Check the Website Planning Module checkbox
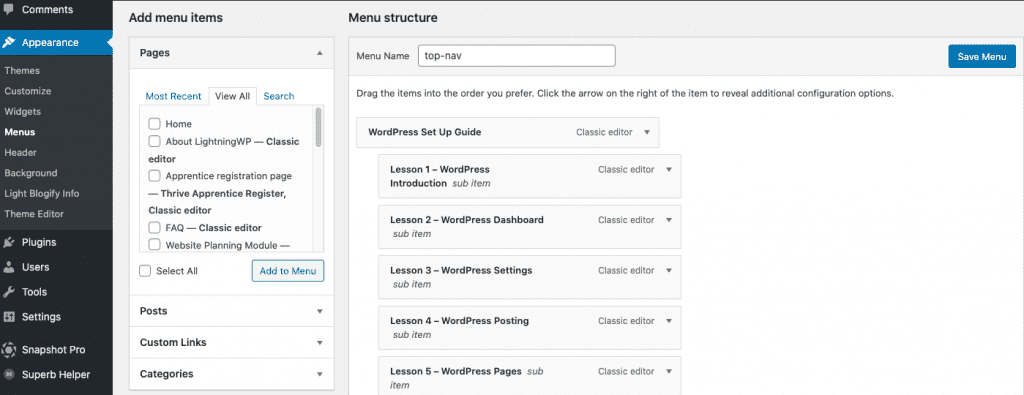The height and width of the screenshot is (395, 1024). (154, 245)
